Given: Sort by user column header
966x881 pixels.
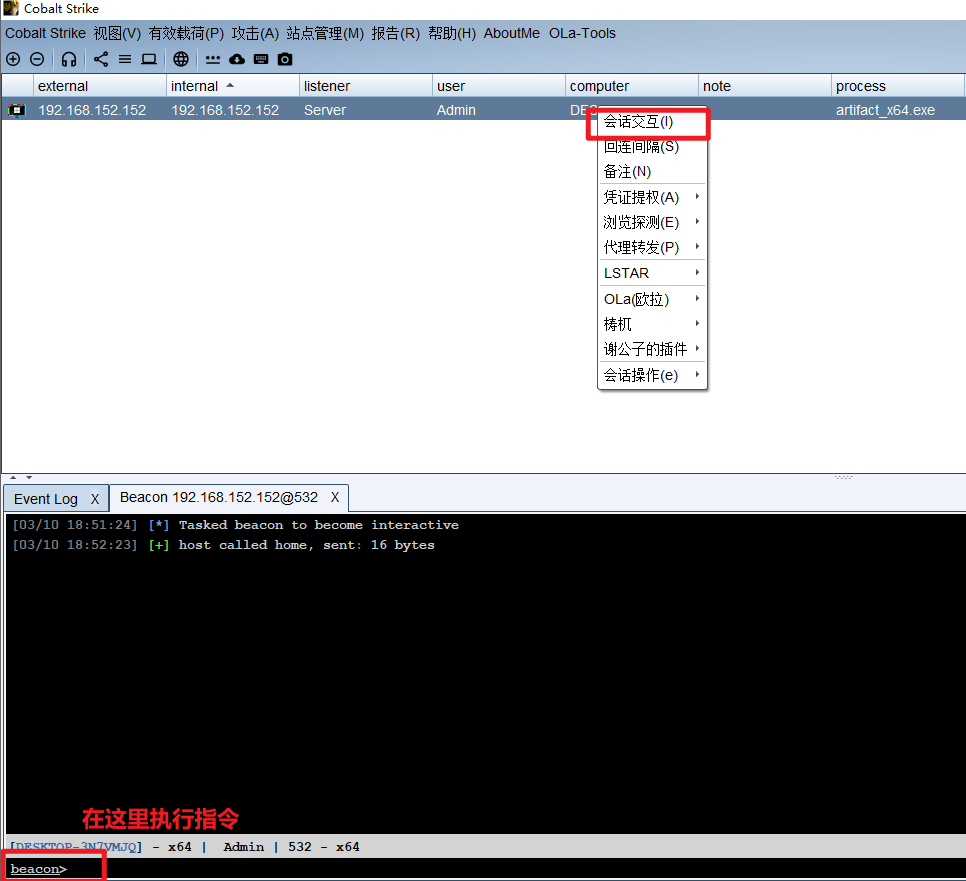Looking at the screenshot, I should point(498,86).
